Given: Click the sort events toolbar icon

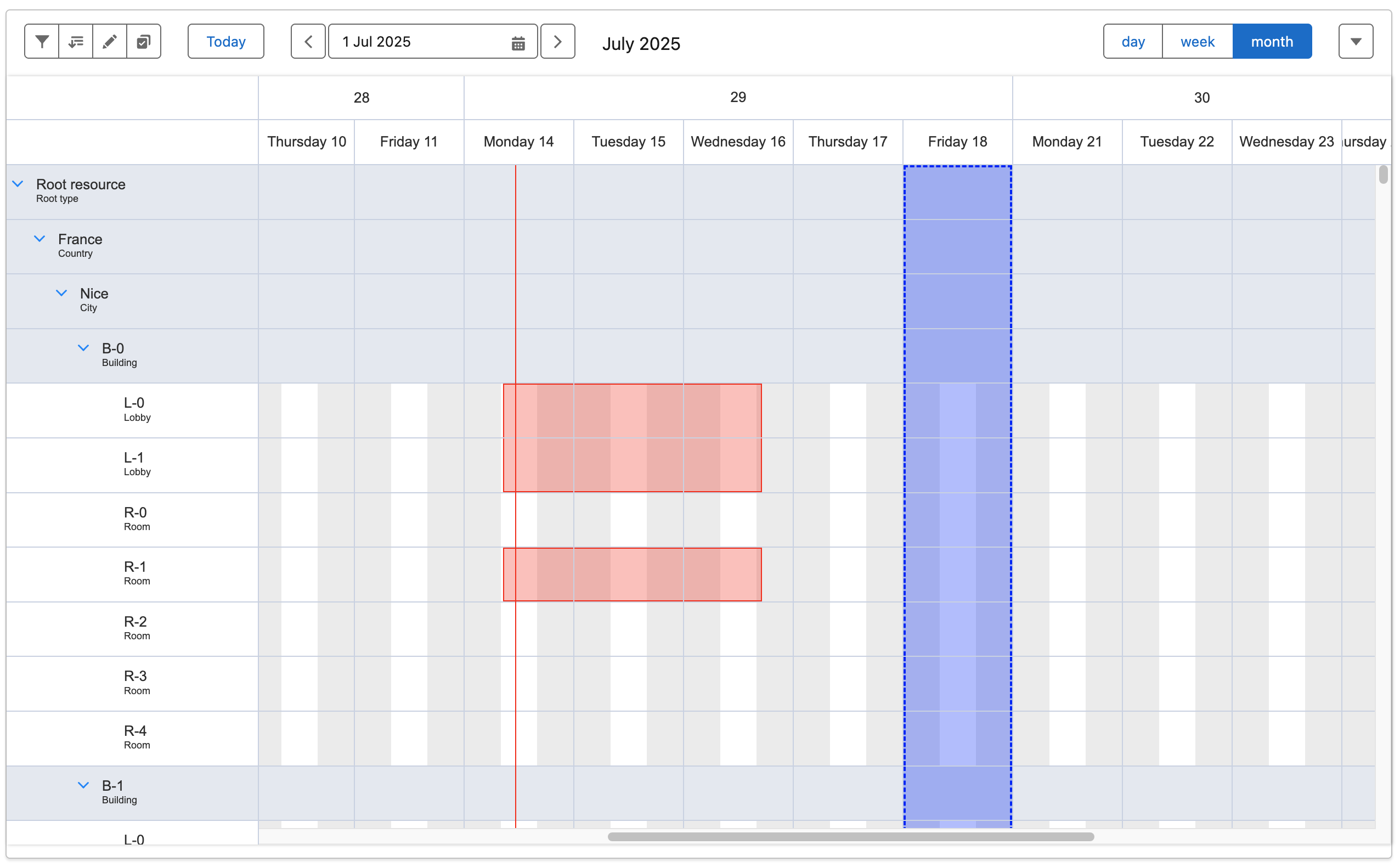Looking at the screenshot, I should click(x=75, y=41).
